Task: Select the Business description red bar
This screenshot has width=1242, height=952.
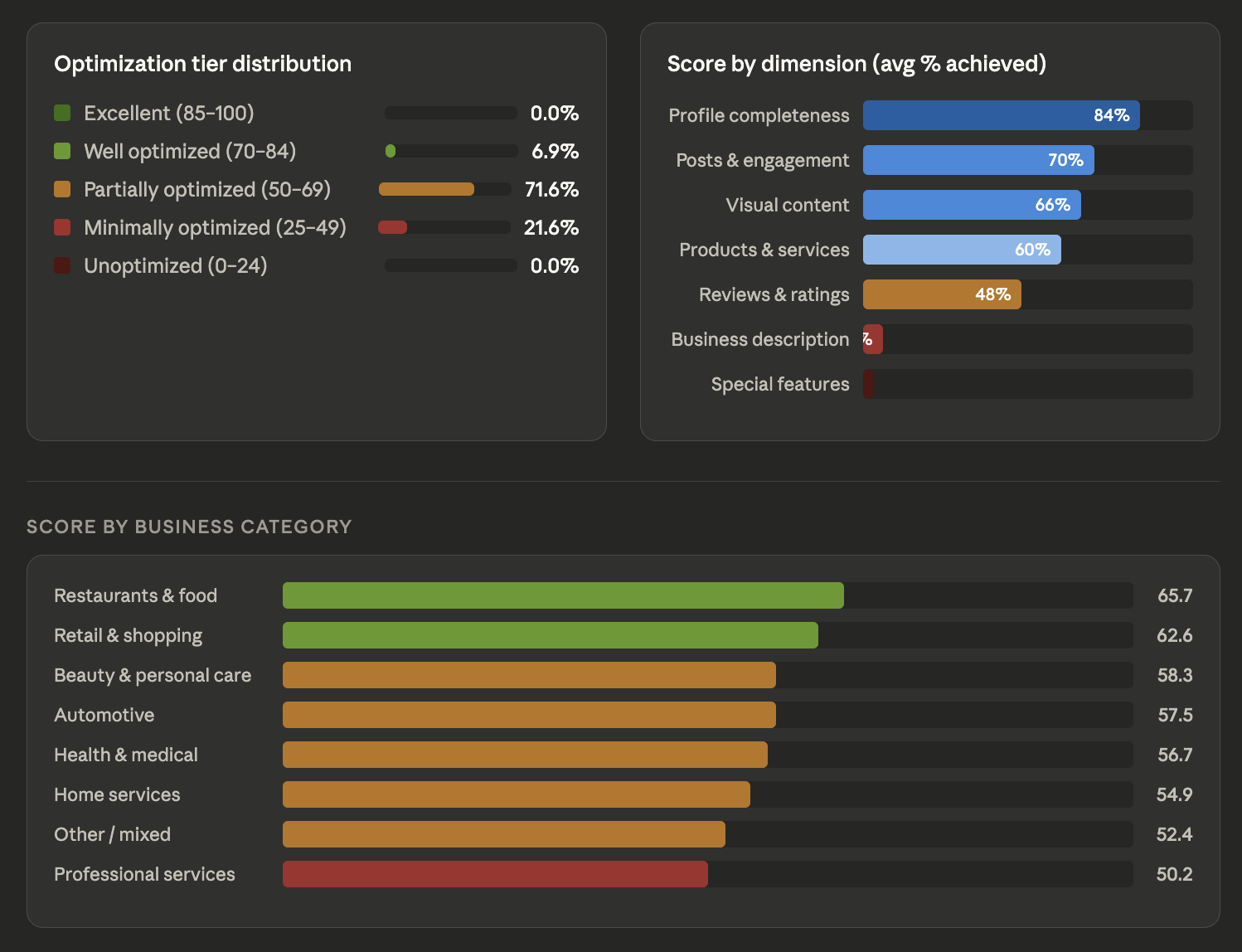Action: 873,339
